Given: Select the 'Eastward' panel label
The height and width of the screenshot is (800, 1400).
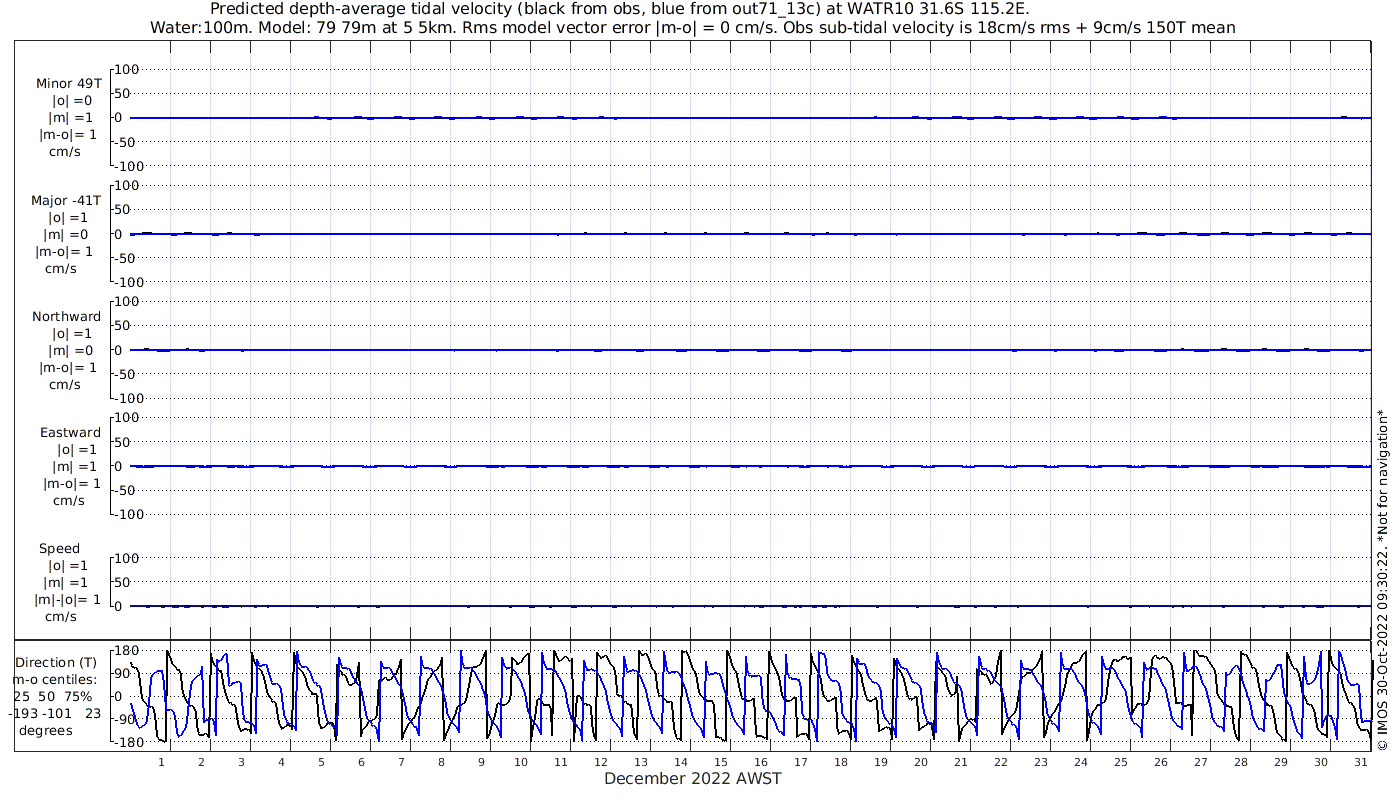Looking at the screenshot, I should coord(70,433).
